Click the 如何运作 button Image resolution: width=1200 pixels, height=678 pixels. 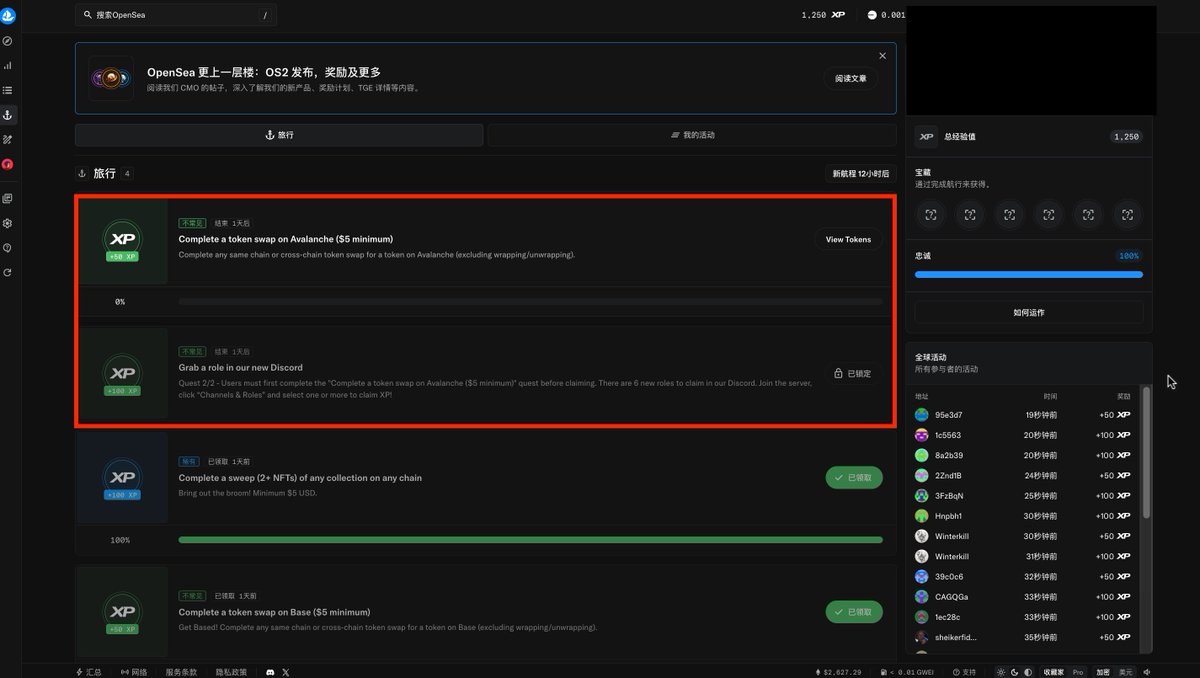(1028, 312)
